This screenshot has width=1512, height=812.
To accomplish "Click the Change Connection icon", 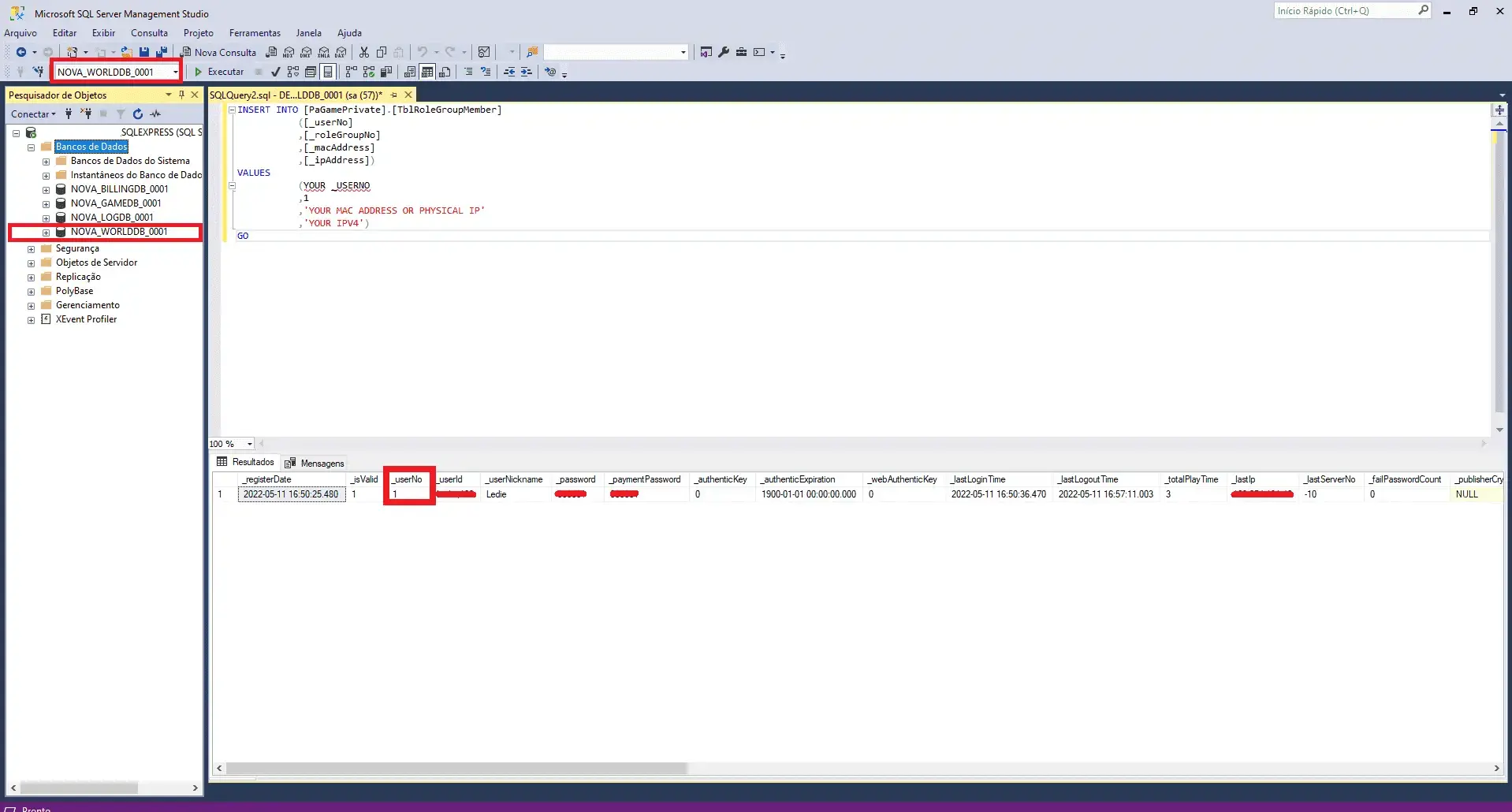I will point(38,72).
